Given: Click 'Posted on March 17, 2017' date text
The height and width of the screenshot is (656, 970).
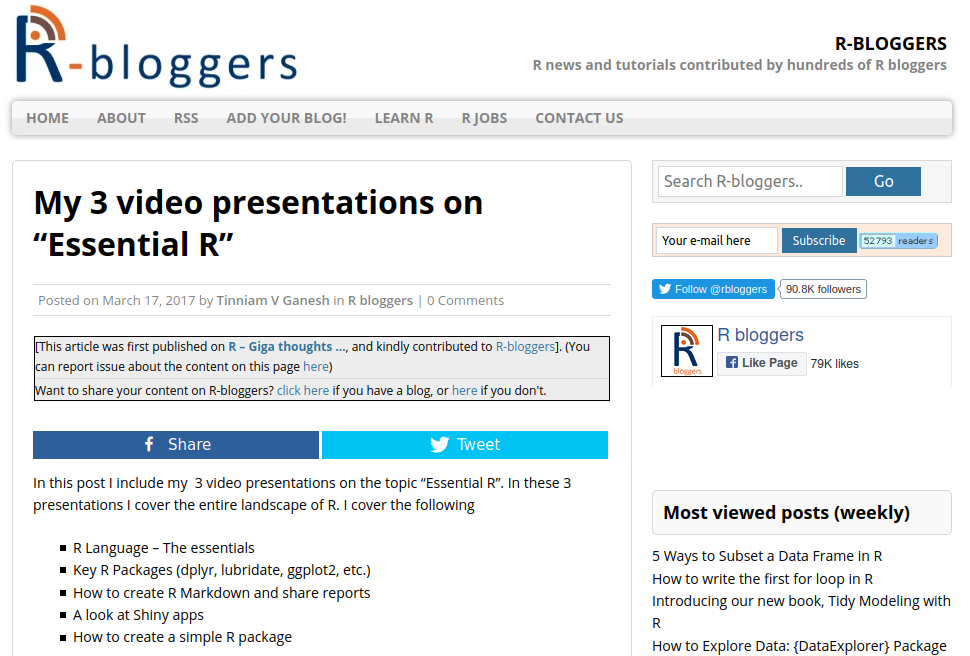Looking at the screenshot, I should point(116,300).
